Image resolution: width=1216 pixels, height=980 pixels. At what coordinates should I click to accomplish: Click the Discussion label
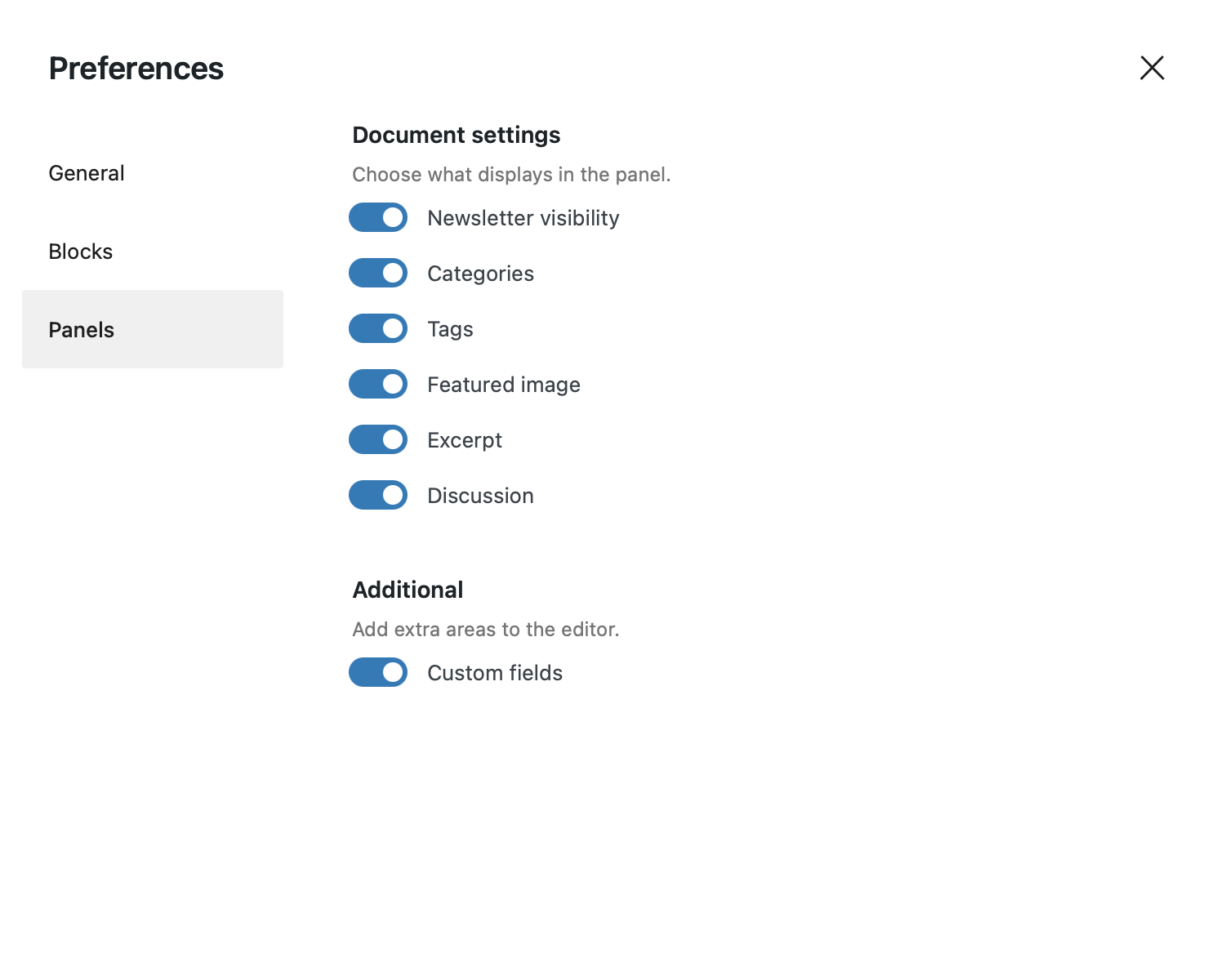(x=480, y=495)
